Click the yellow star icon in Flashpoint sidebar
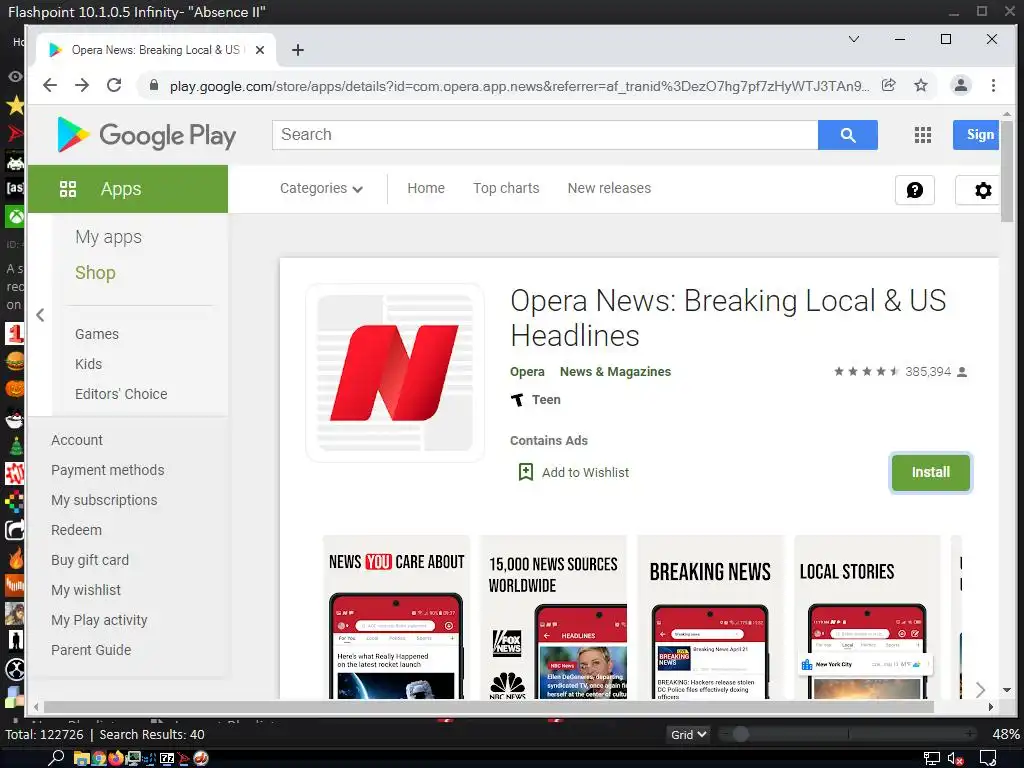This screenshot has width=1024, height=768. (x=15, y=104)
